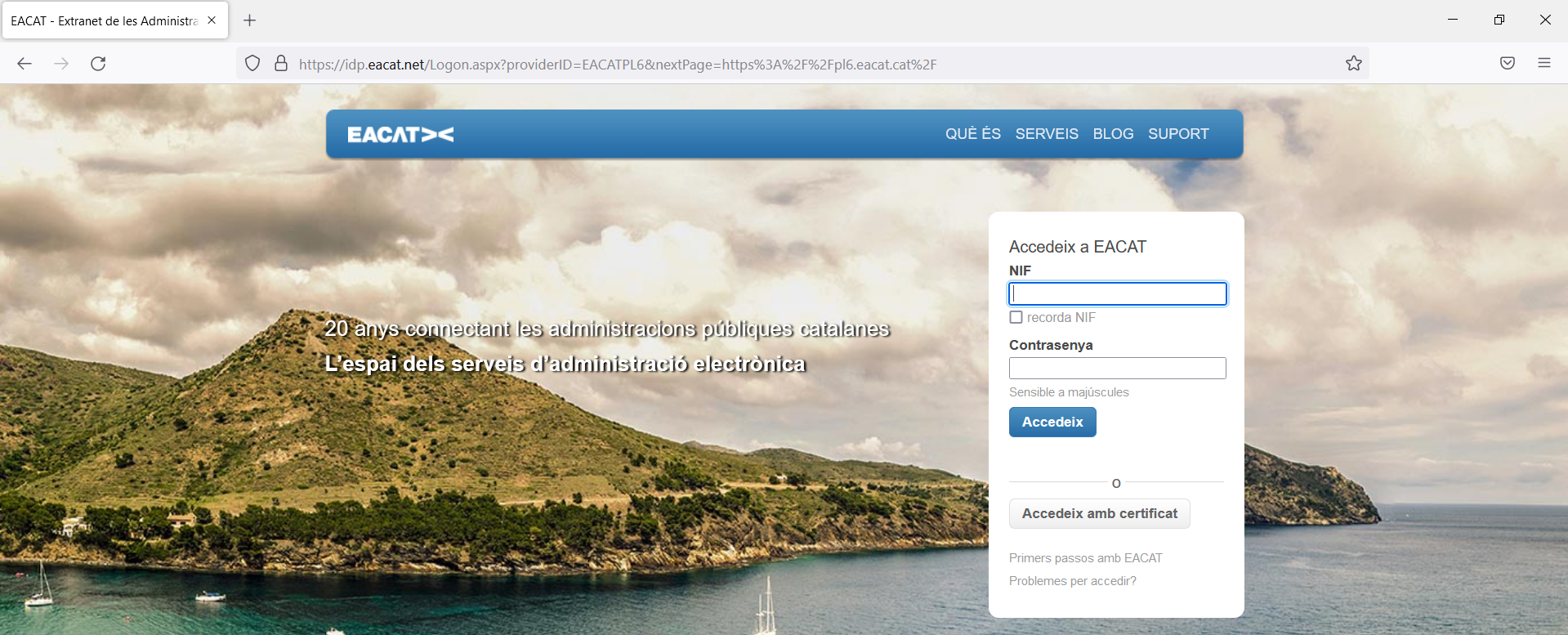Click the '20 anys connectant' headline text

click(607, 329)
